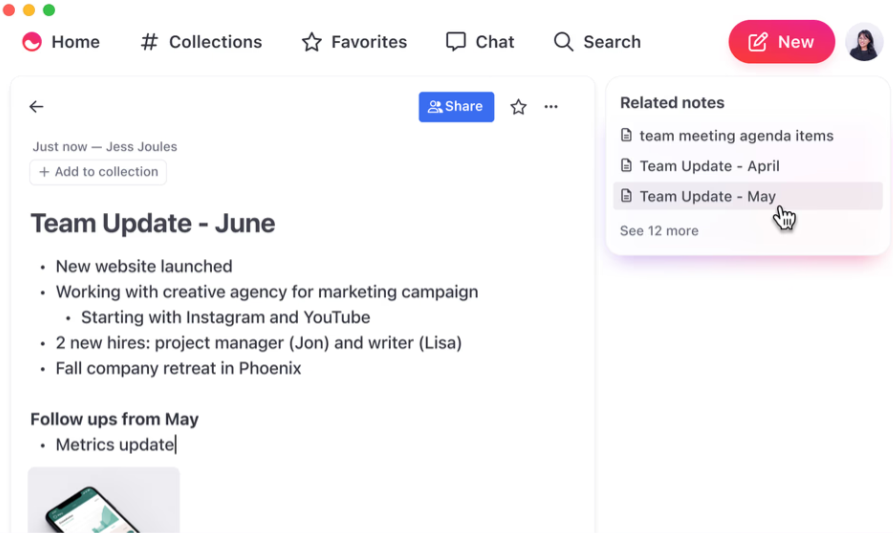
Task: Click the sub-bullet Starting with Instagram and YouTube
Action: click(226, 317)
